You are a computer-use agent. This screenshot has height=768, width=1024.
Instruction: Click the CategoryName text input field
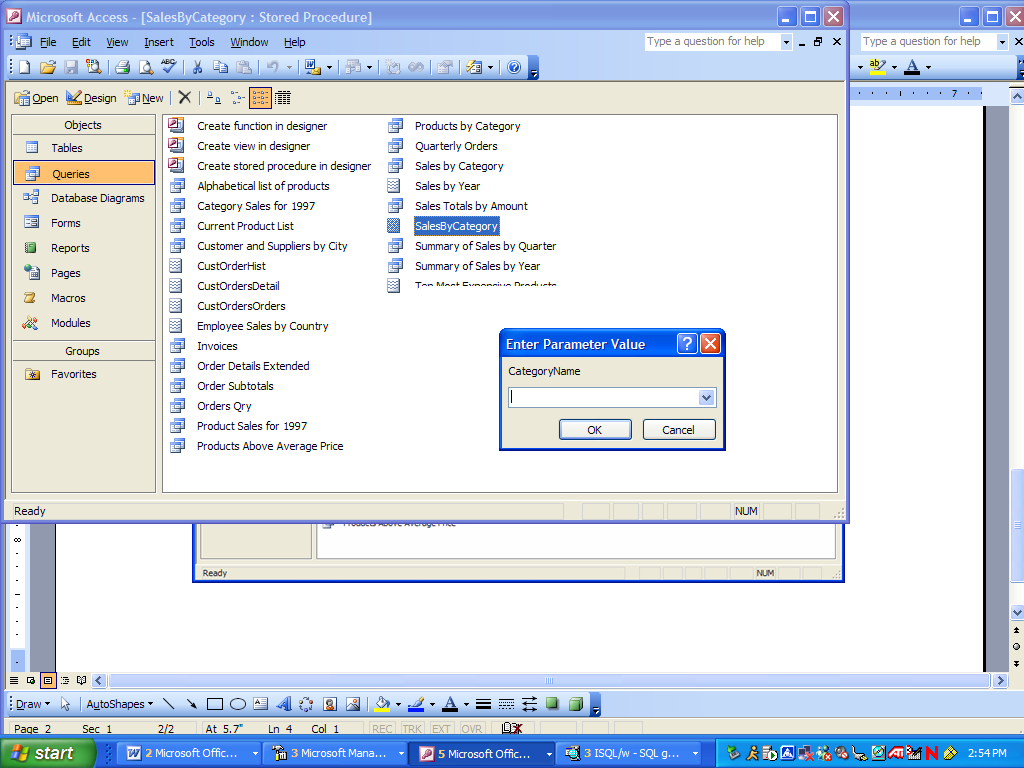point(602,398)
